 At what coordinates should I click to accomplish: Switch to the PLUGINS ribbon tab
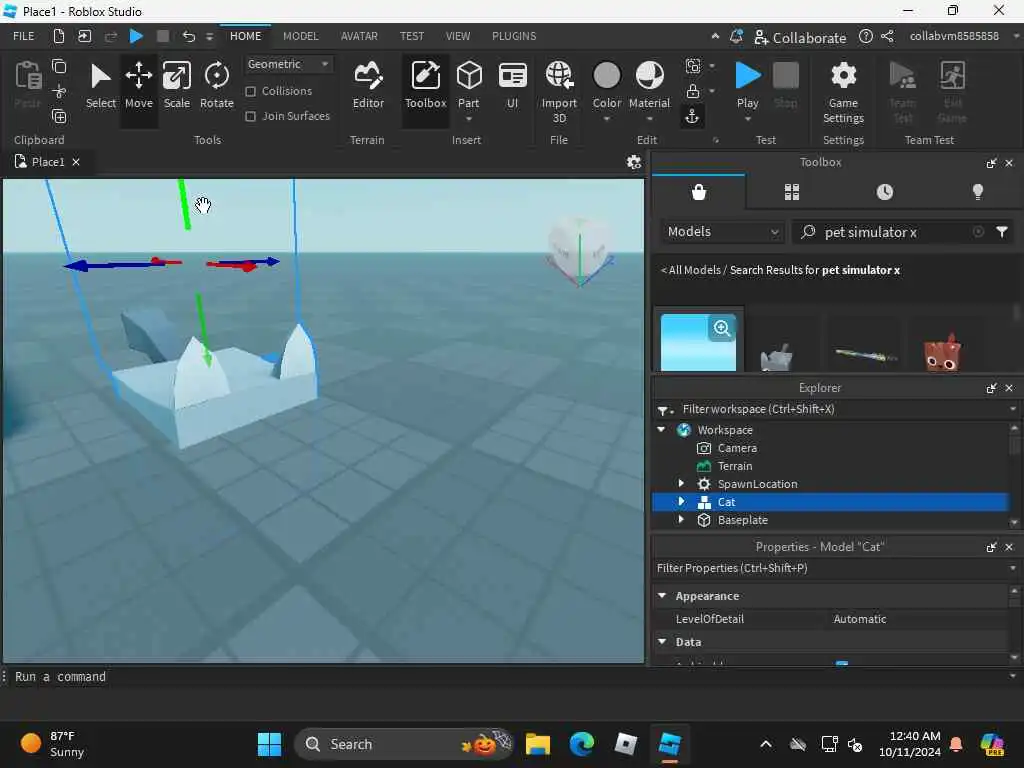[x=514, y=36]
